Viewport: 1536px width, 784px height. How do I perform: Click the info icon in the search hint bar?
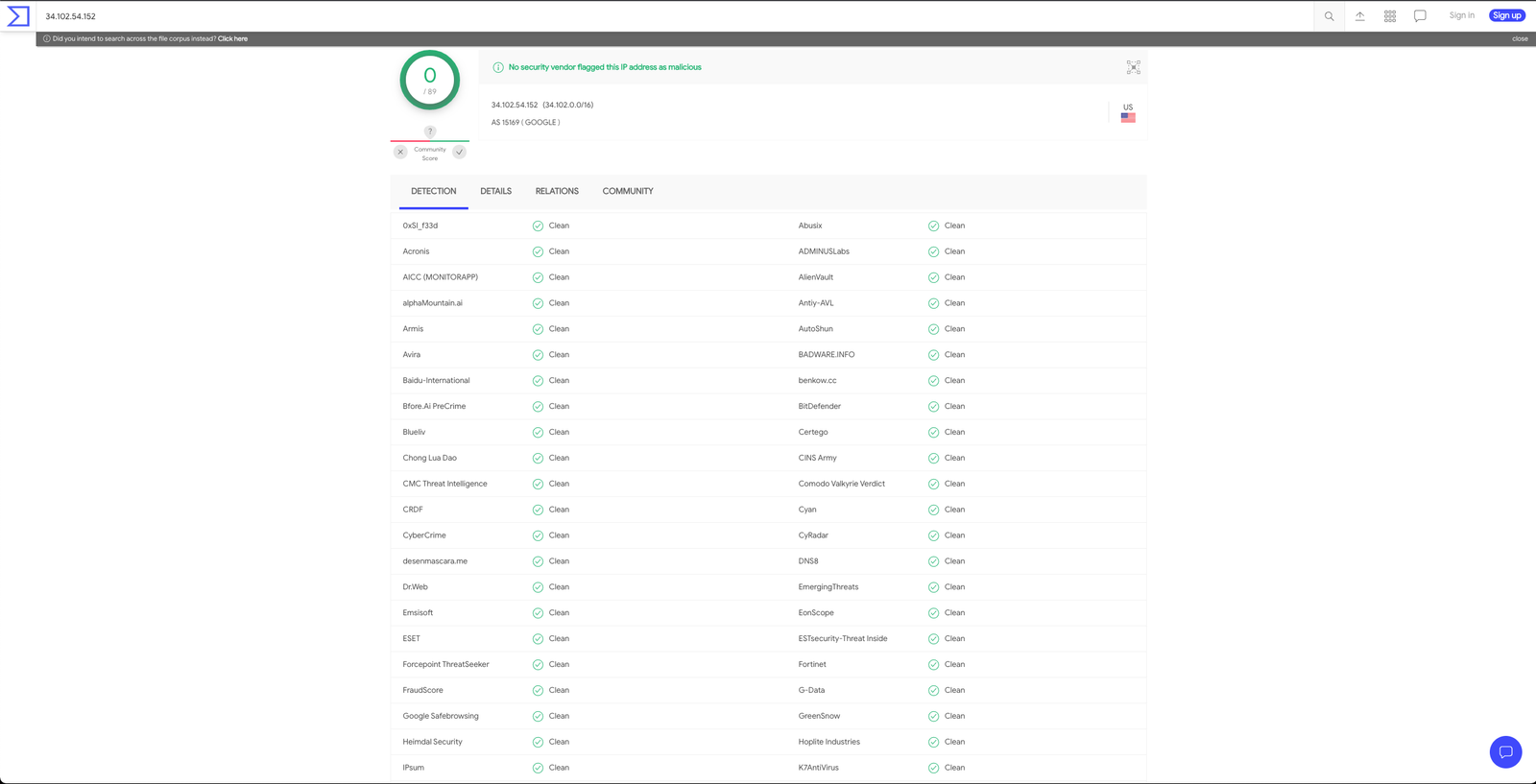tap(47, 39)
